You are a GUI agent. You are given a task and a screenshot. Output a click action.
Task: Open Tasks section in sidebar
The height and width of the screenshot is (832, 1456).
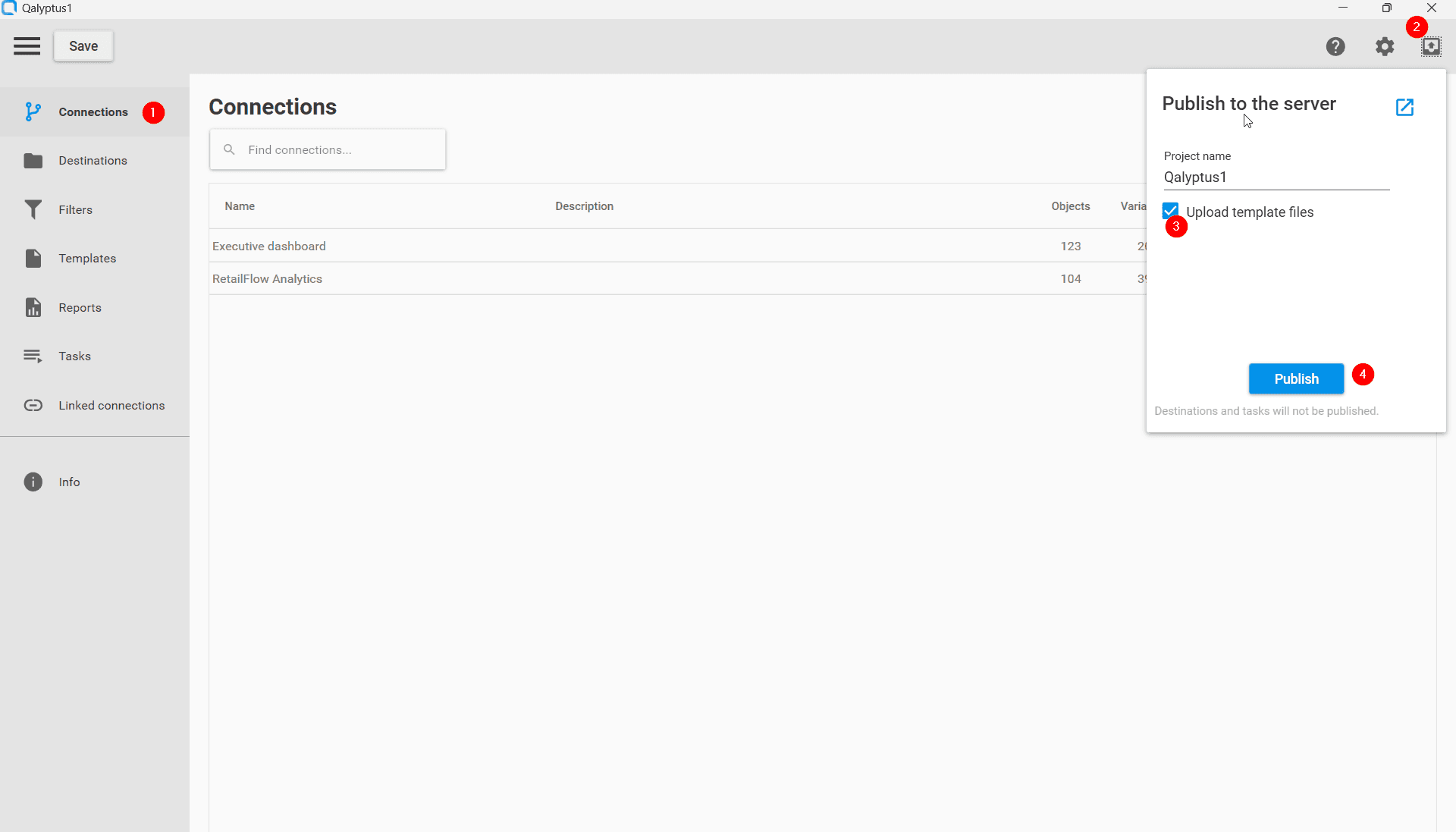tap(95, 356)
